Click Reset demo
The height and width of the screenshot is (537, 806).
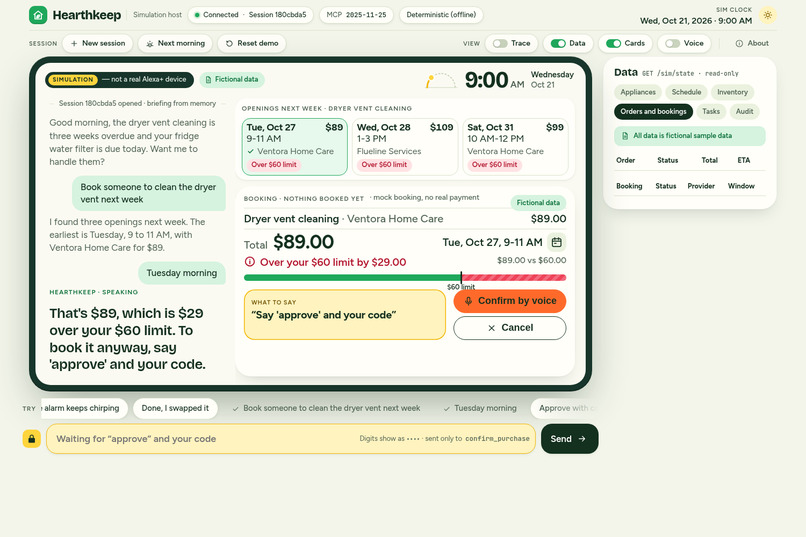(x=252, y=44)
